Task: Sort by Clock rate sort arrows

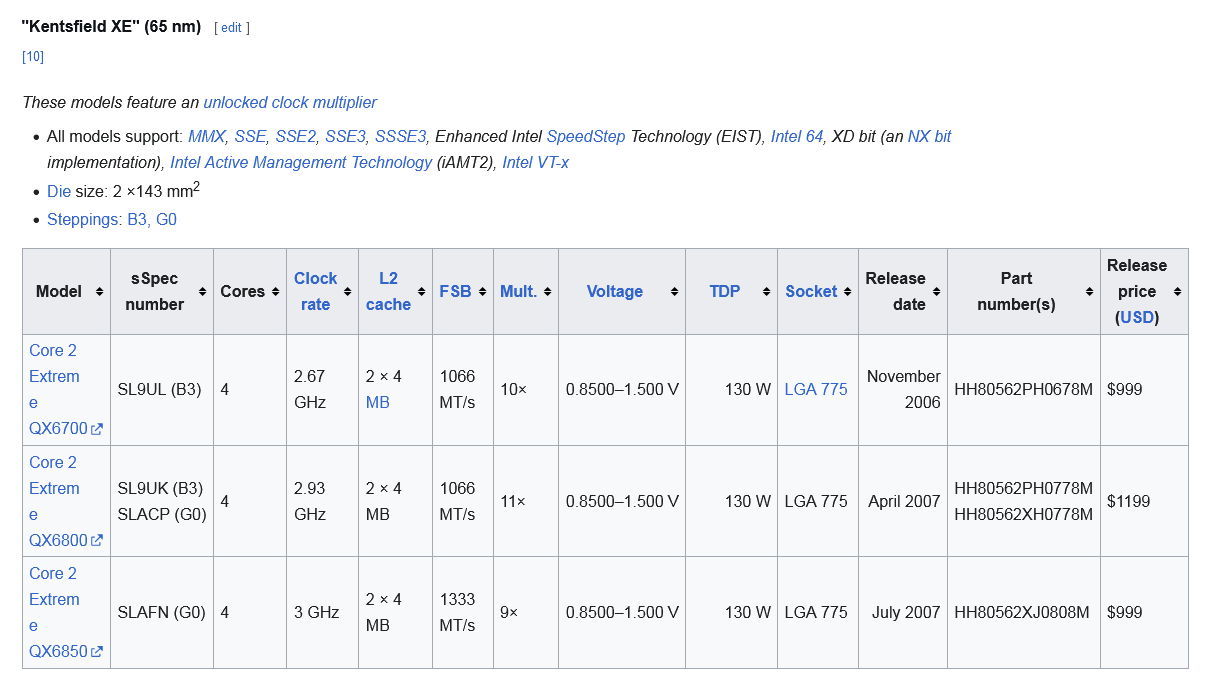Action: 348,292
